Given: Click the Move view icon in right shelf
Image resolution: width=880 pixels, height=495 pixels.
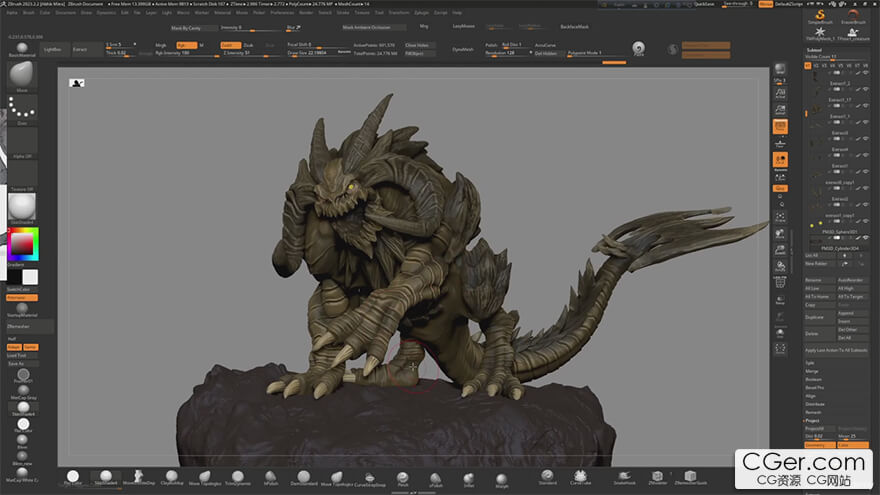Looking at the screenshot, I should click(x=780, y=233).
